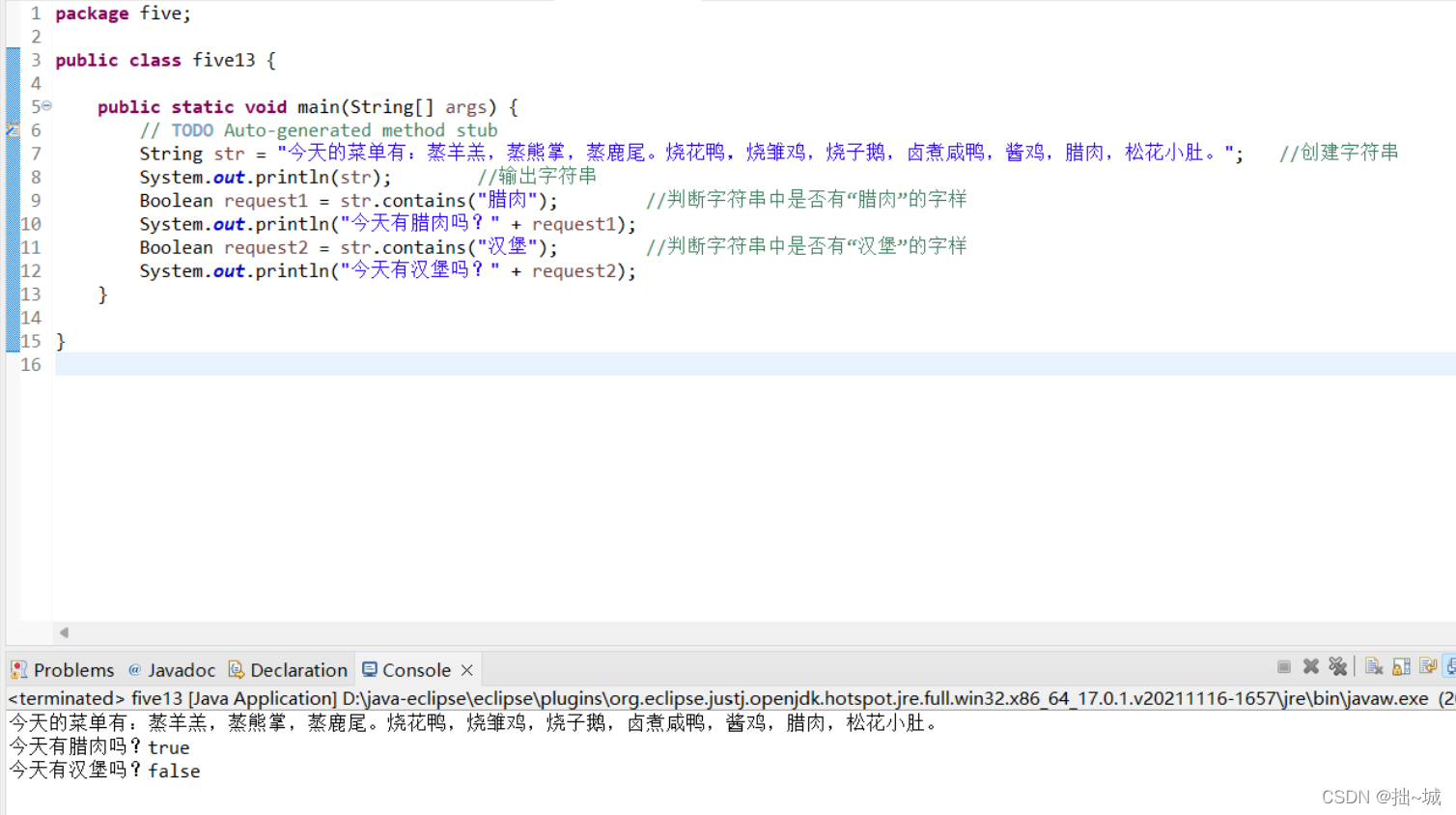Click the left arrow of the horizontal scrollbar
This screenshot has height=815, width=1456.
click(x=64, y=632)
